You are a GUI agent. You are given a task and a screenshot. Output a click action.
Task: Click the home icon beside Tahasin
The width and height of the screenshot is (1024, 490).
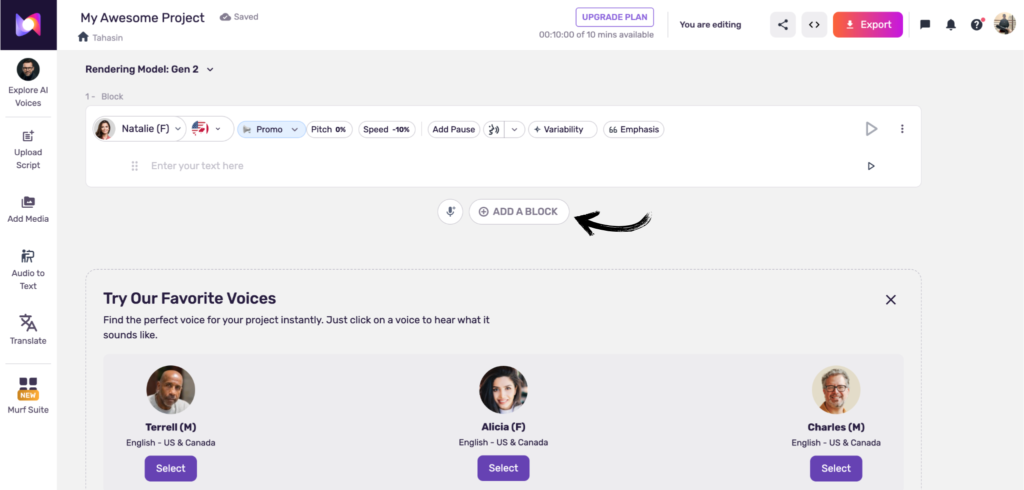[83, 37]
